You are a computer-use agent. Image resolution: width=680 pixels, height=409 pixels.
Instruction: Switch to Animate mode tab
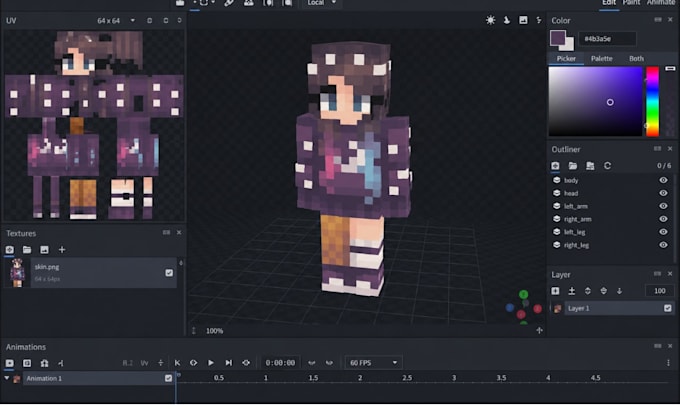click(x=660, y=3)
